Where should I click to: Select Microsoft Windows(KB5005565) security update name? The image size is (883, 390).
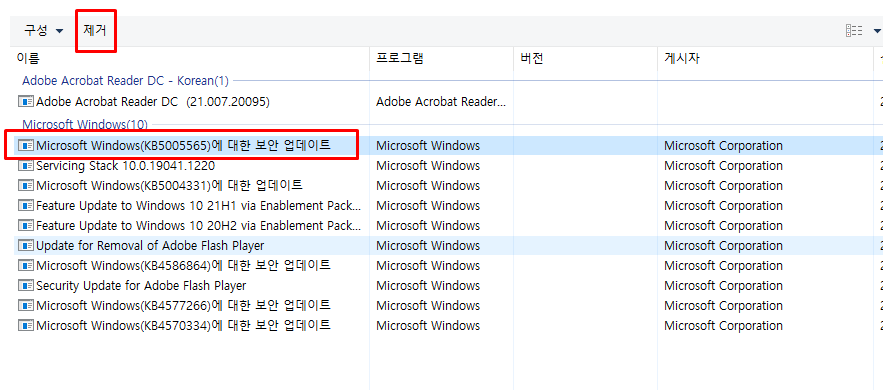point(183,146)
